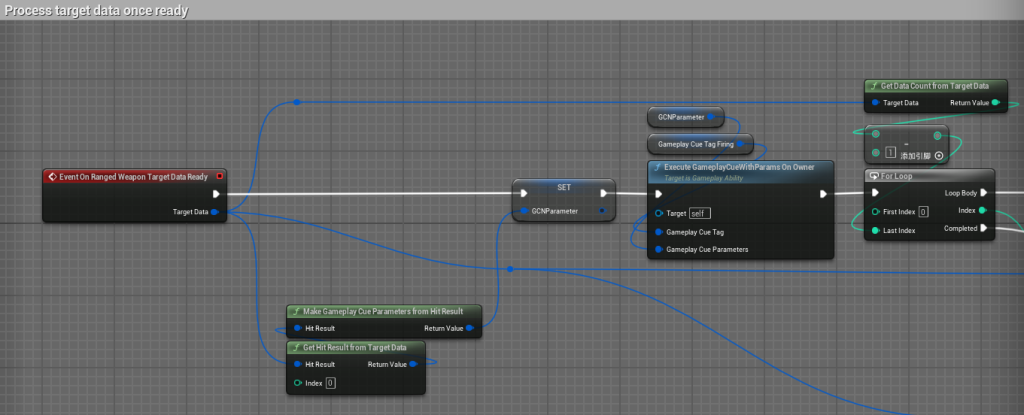Click the First Index value field
The height and width of the screenshot is (415, 1024).
923,212
